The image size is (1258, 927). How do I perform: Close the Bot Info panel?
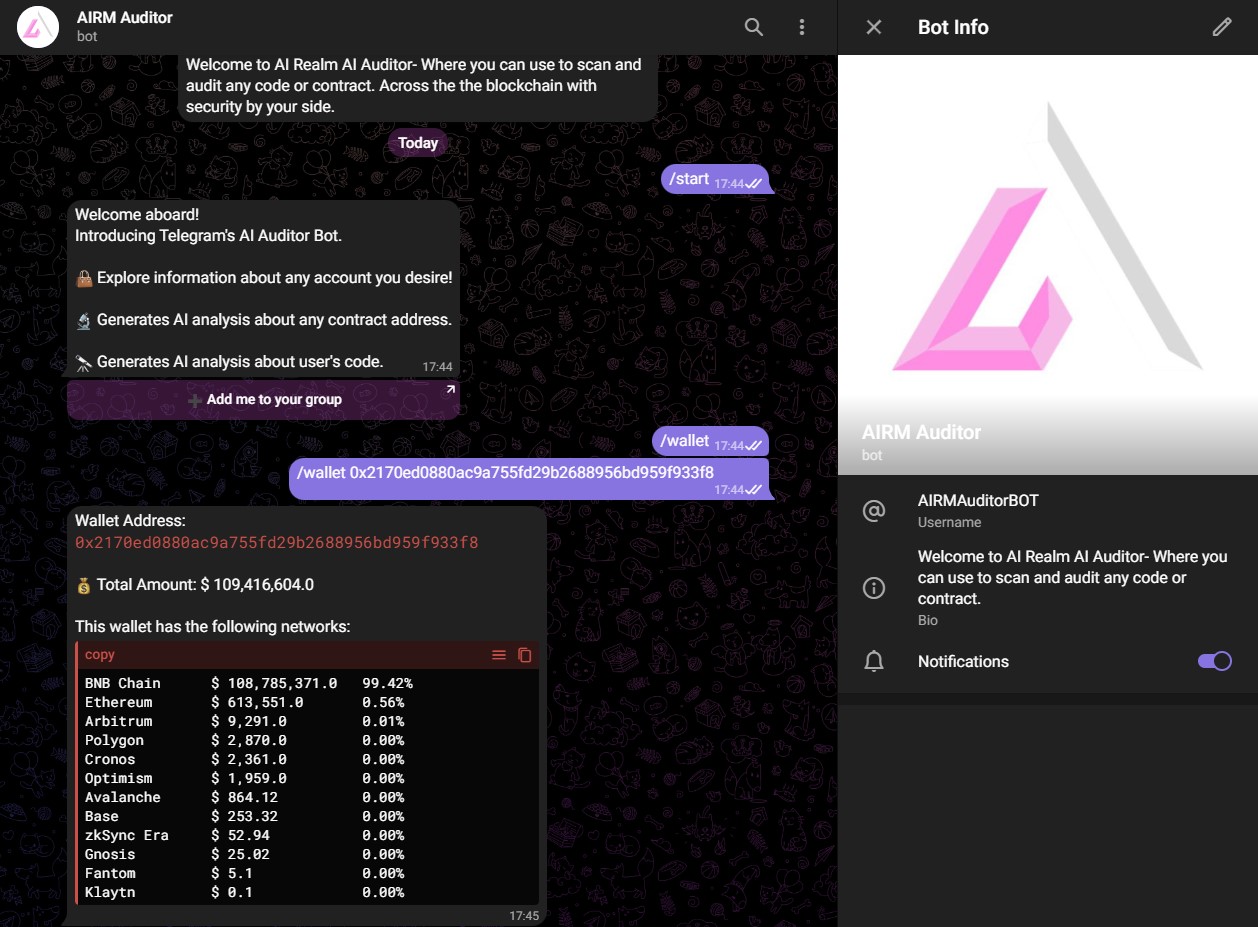[874, 27]
